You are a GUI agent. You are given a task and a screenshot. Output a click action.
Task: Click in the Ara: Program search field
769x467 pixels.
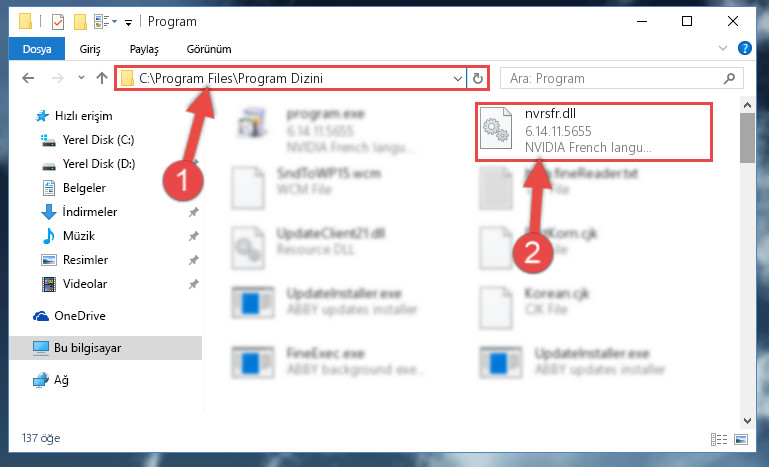coord(613,78)
